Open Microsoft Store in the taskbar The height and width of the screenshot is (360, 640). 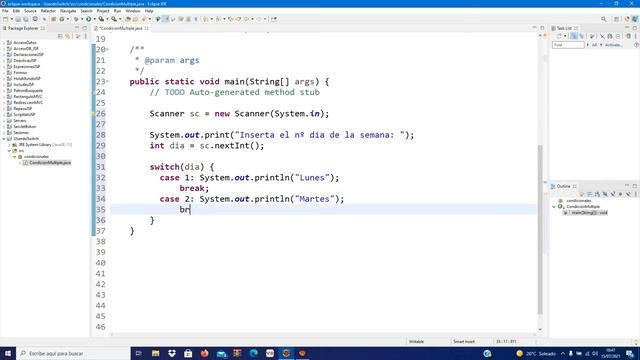[x=188, y=353]
